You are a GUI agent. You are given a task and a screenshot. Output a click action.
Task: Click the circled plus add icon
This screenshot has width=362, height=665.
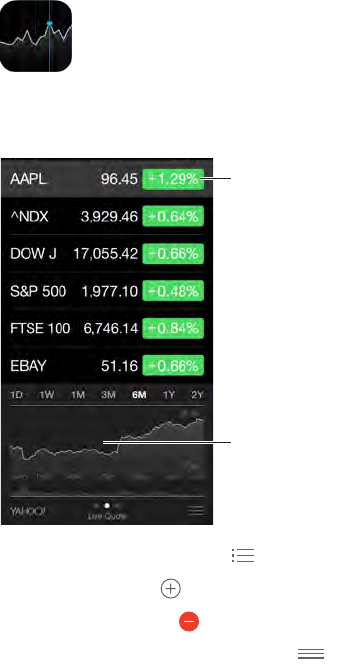(171, 589)
